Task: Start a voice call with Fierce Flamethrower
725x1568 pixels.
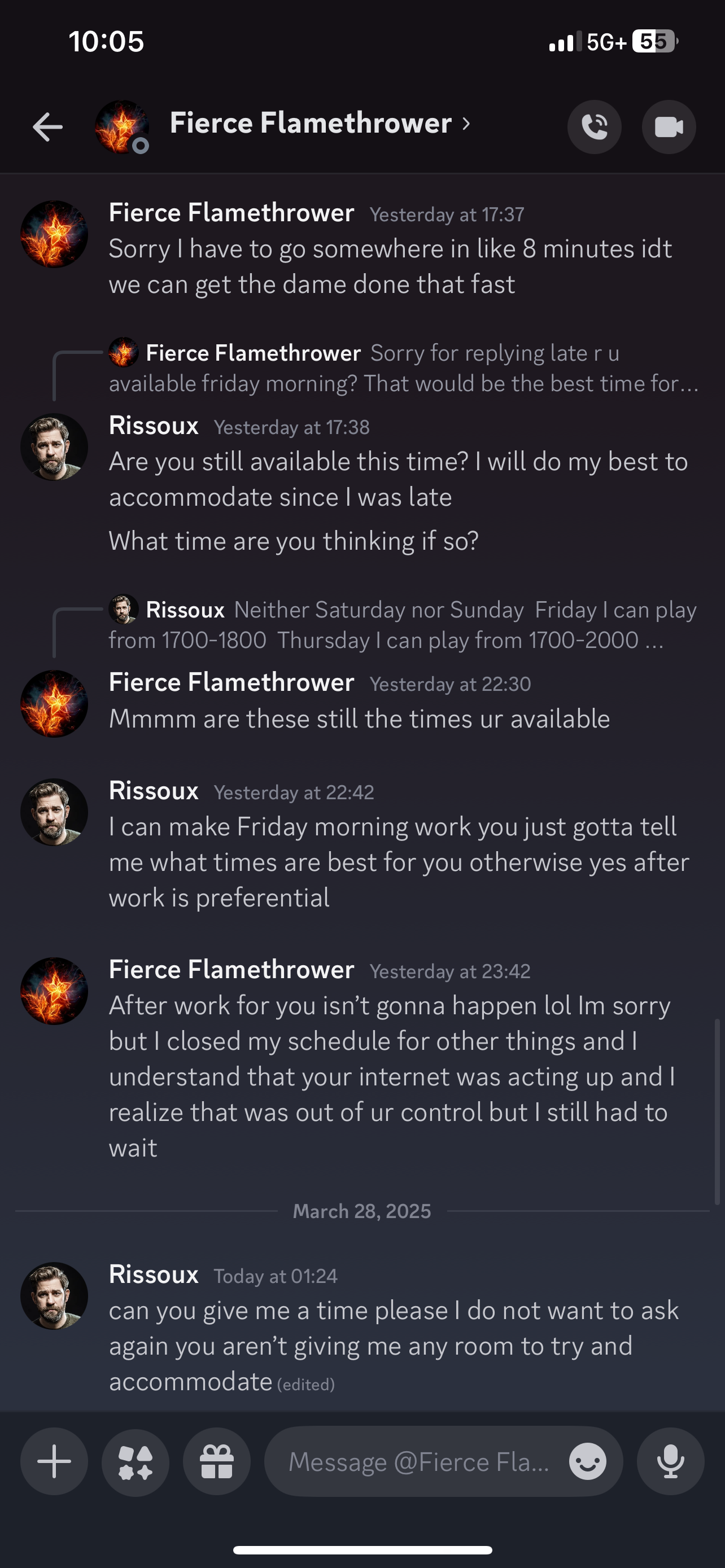Action: click(x=594, y=126)
